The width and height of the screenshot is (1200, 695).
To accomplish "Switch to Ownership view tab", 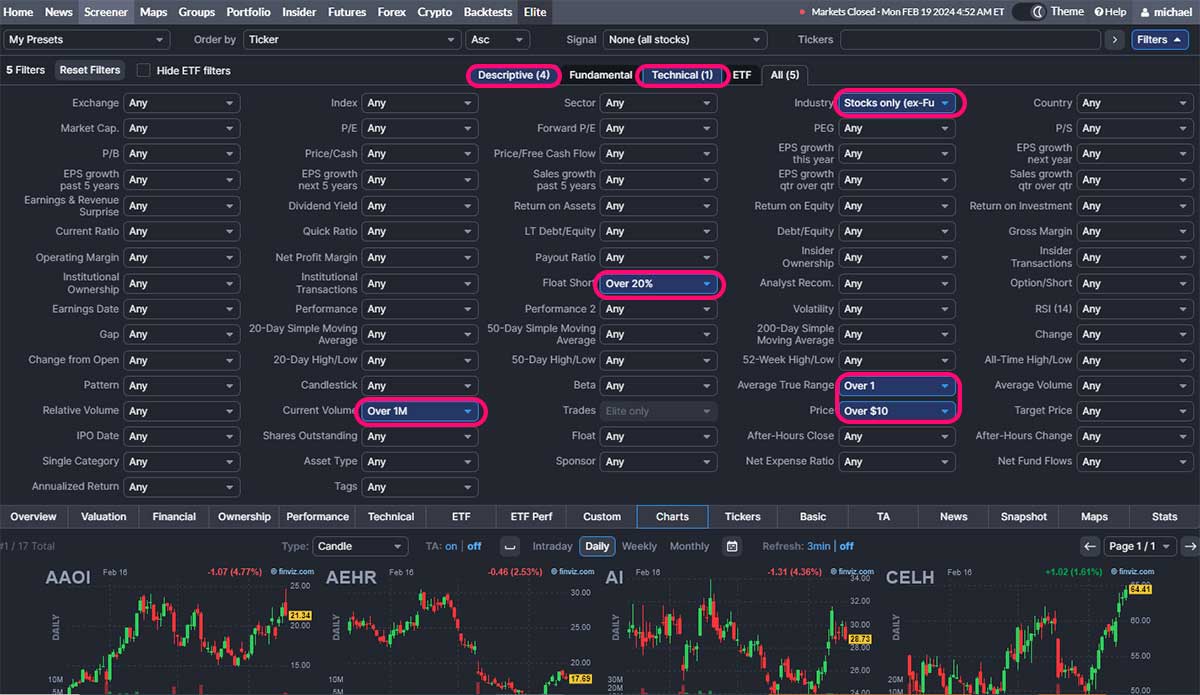I will point(245,517).
